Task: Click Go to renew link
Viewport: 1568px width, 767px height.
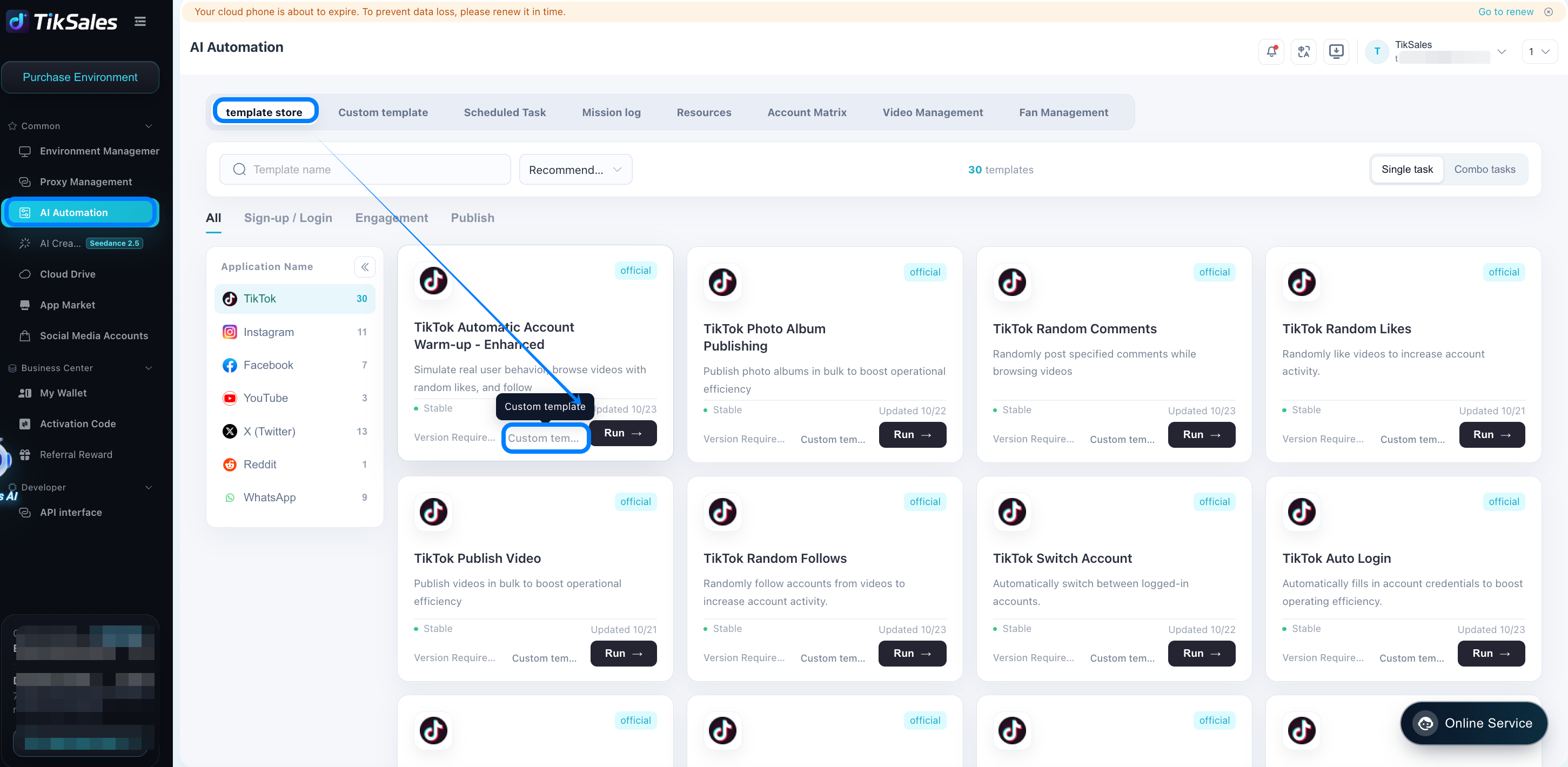Action: pos(1505,11)
